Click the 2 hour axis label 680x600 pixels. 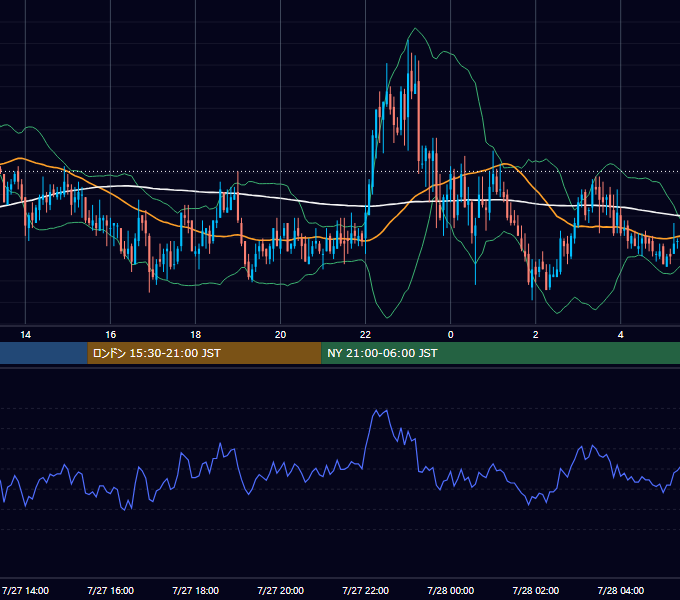tap(536, 335)
